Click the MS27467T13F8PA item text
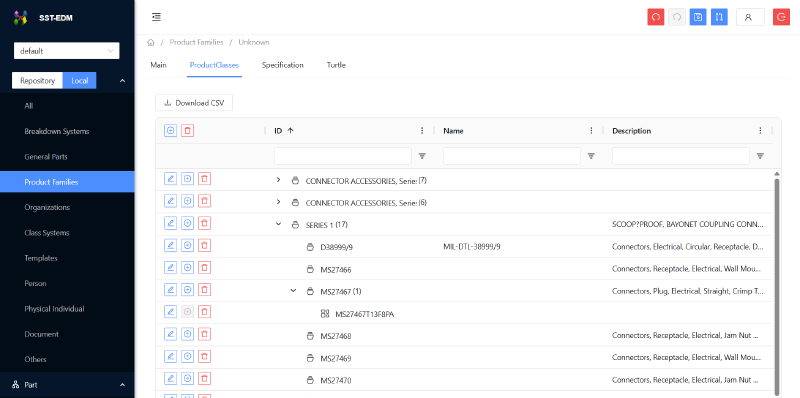Image resolution: width=800 pixels, height=398 pixels. click(364, 314)
